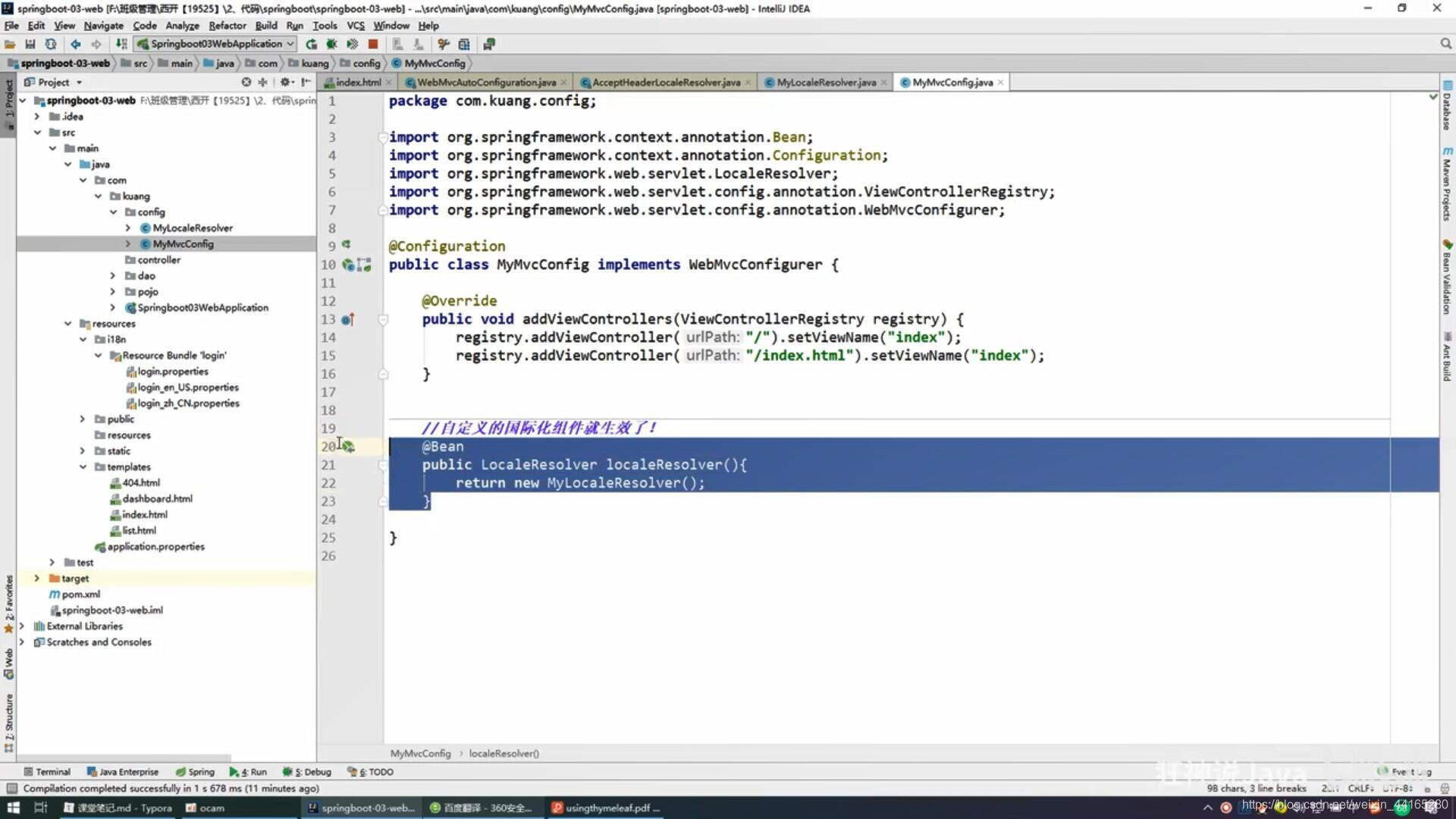Viewport: 1456px width, 819px height.
Task: Click the search everywhere magnifier
Action: coord(1445,44)
